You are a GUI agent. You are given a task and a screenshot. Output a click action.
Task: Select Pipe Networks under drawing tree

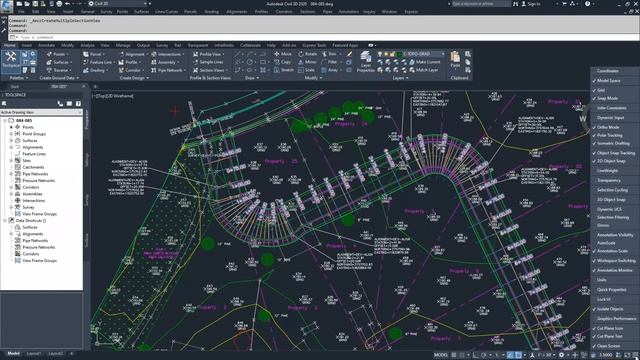click(34, 174)
